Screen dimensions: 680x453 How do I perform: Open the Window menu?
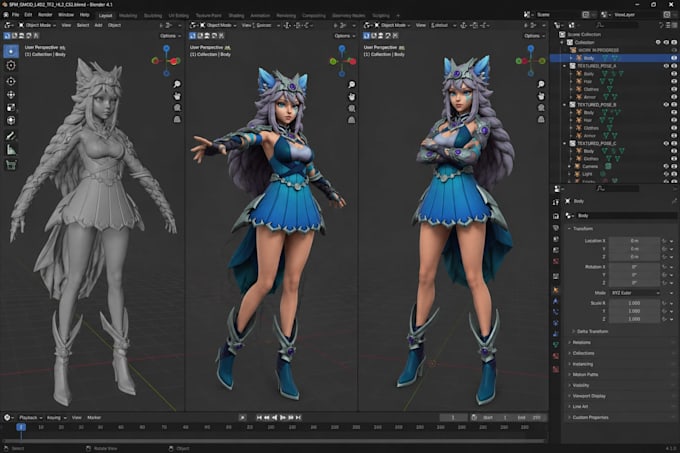[x=66, y=15]
